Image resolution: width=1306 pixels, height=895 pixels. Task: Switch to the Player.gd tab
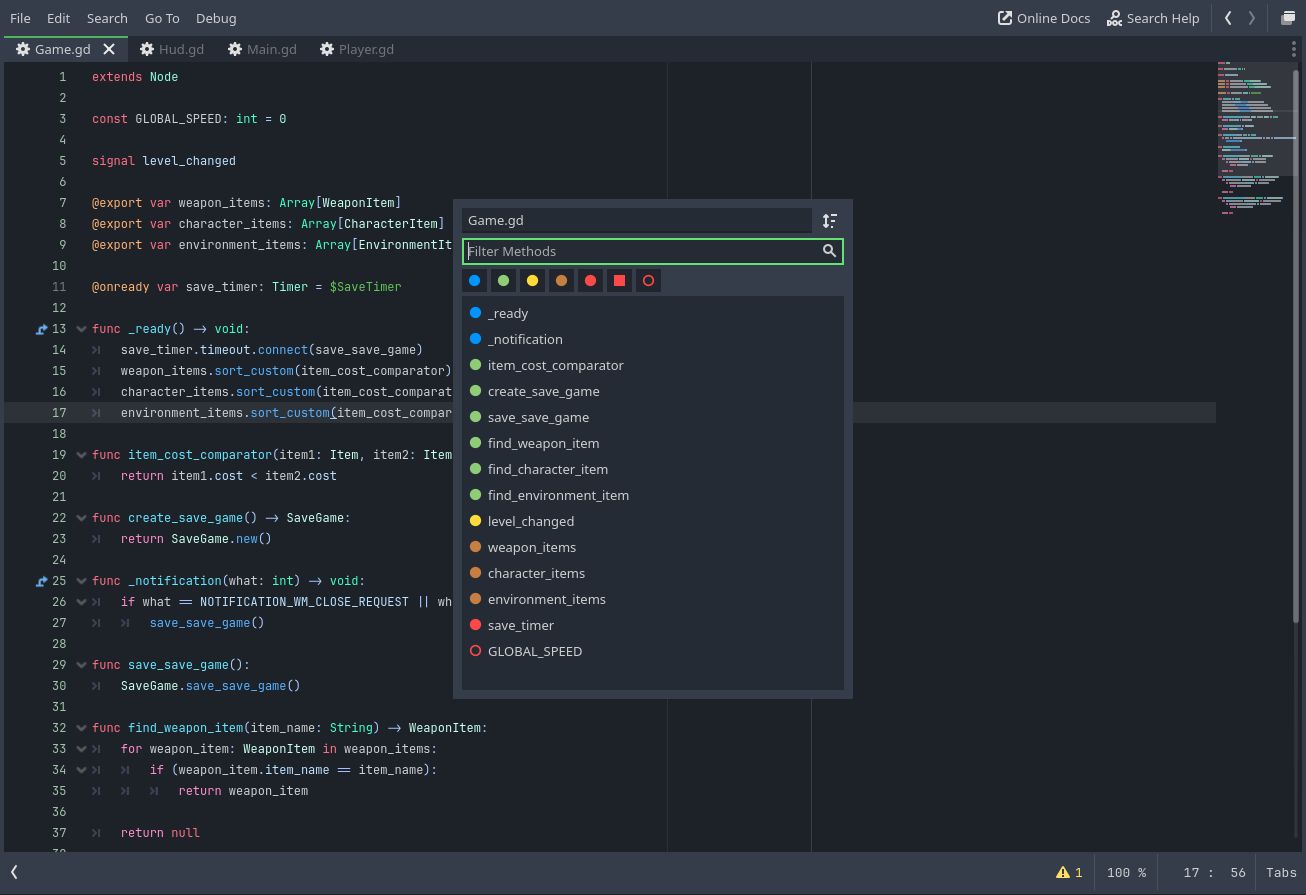(x=356, y=49)
